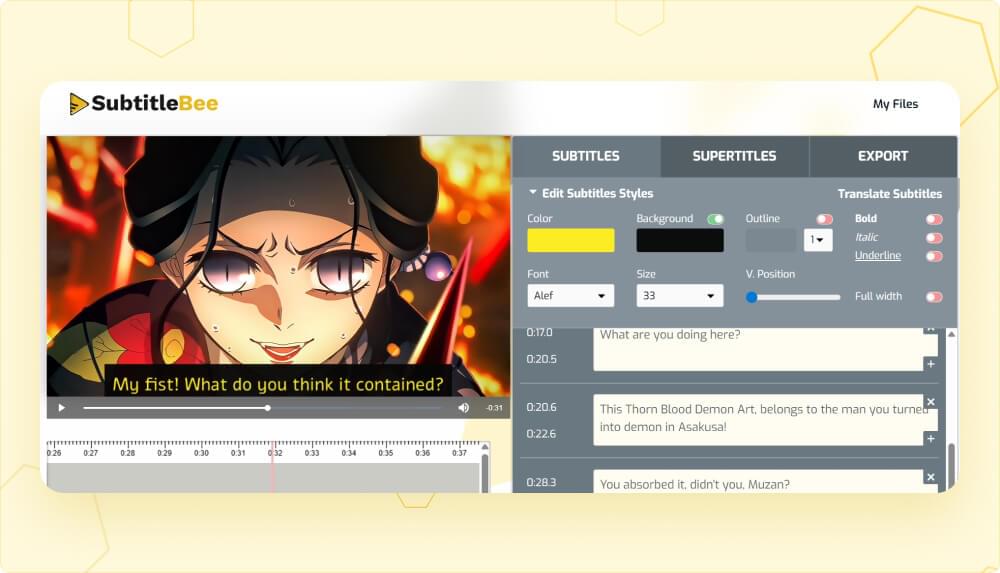Enable the Outline toggle
This screenshot has height=573, width=1000.
(825, 219)
